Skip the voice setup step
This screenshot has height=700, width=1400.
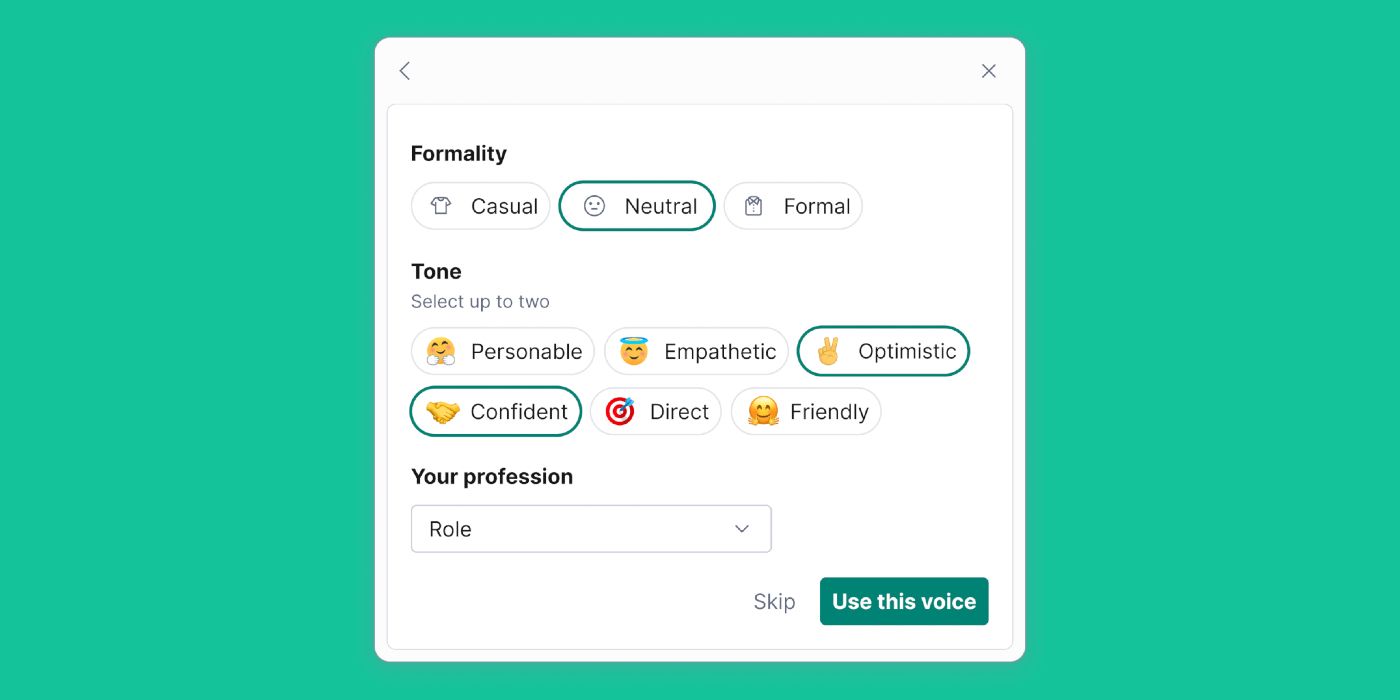774,601
